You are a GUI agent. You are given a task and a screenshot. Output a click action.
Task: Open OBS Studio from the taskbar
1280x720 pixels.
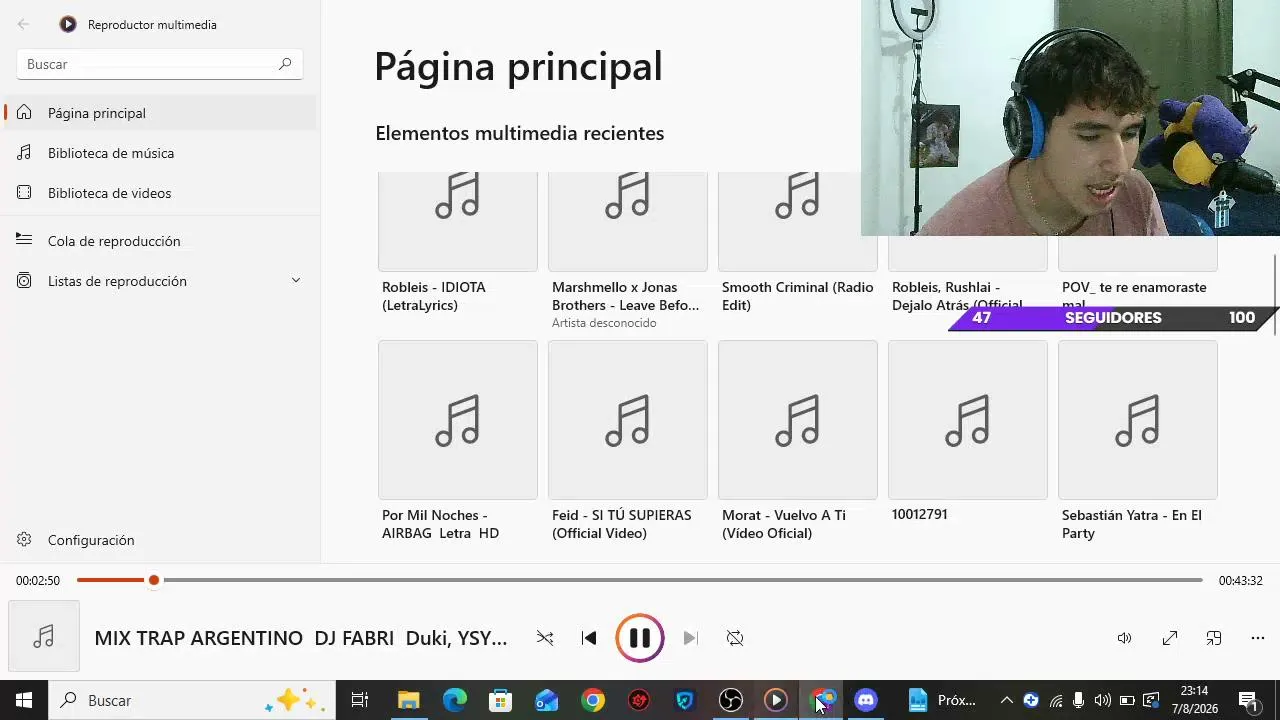point(731,700)
